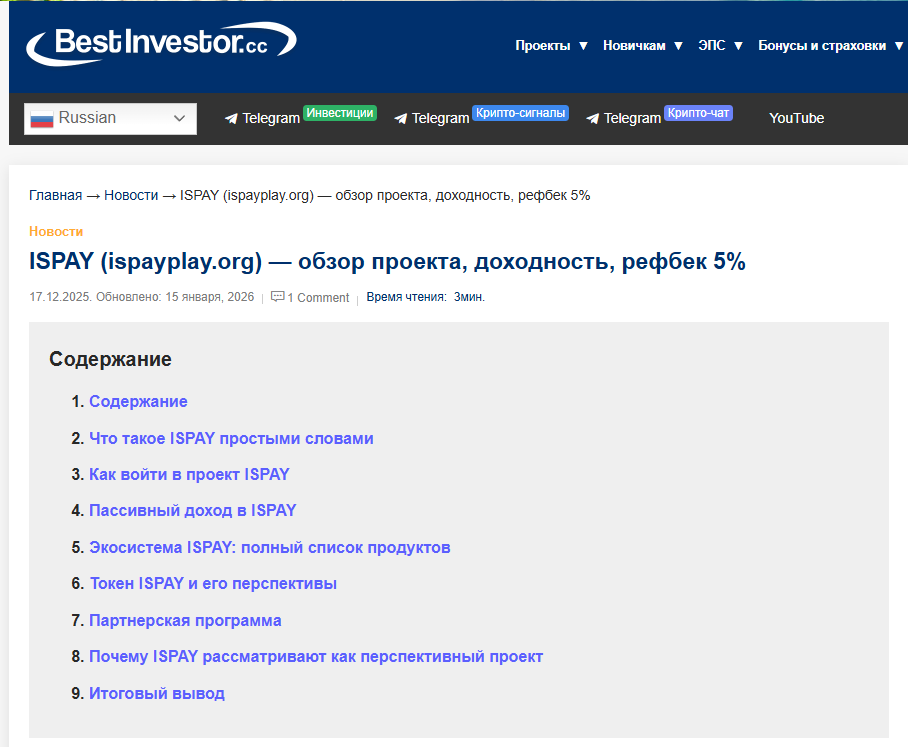Jump to Итоговый вывод section

coord(157,693)
